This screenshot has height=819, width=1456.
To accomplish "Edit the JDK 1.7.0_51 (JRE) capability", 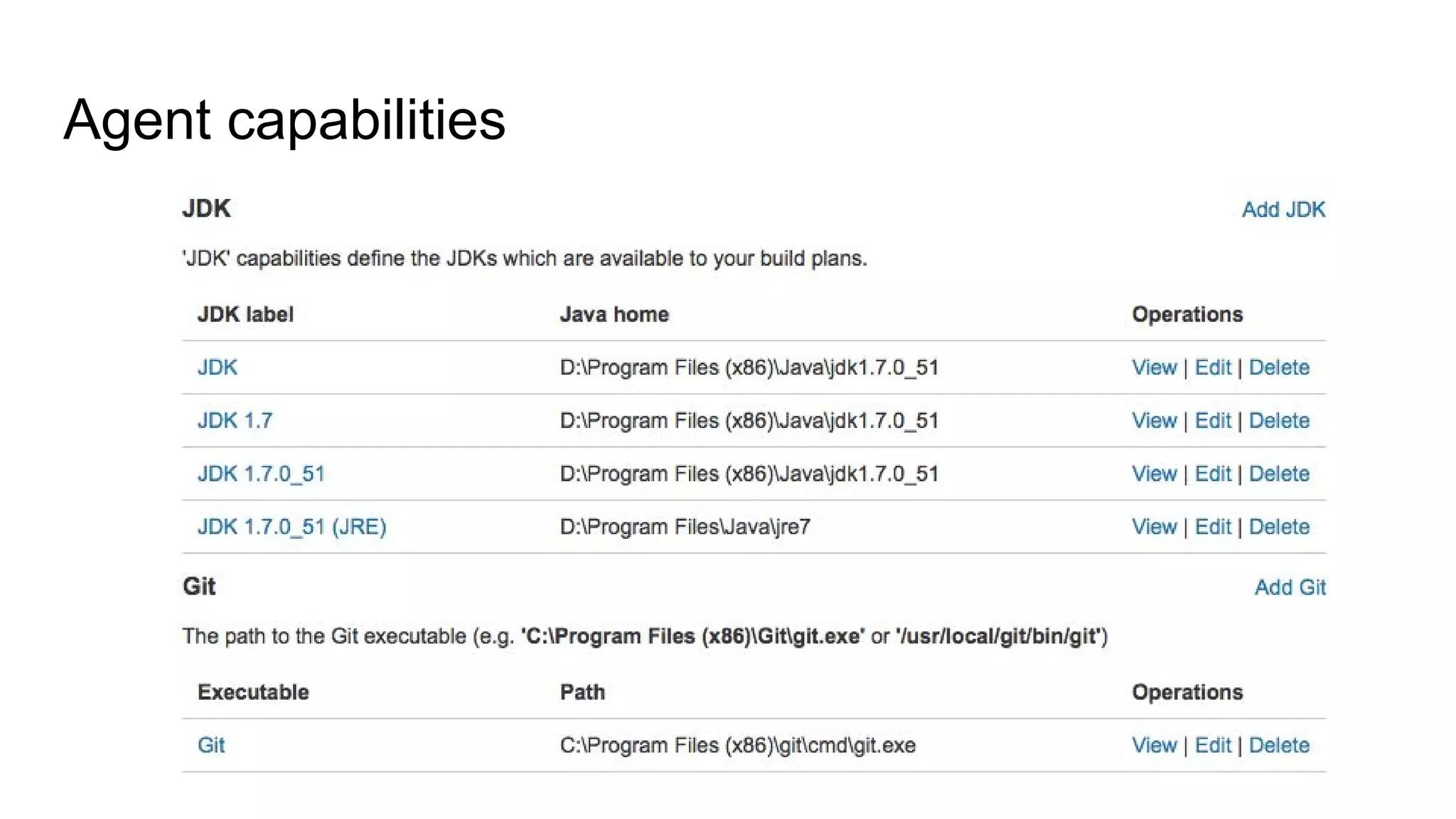I will [1212, 527].
